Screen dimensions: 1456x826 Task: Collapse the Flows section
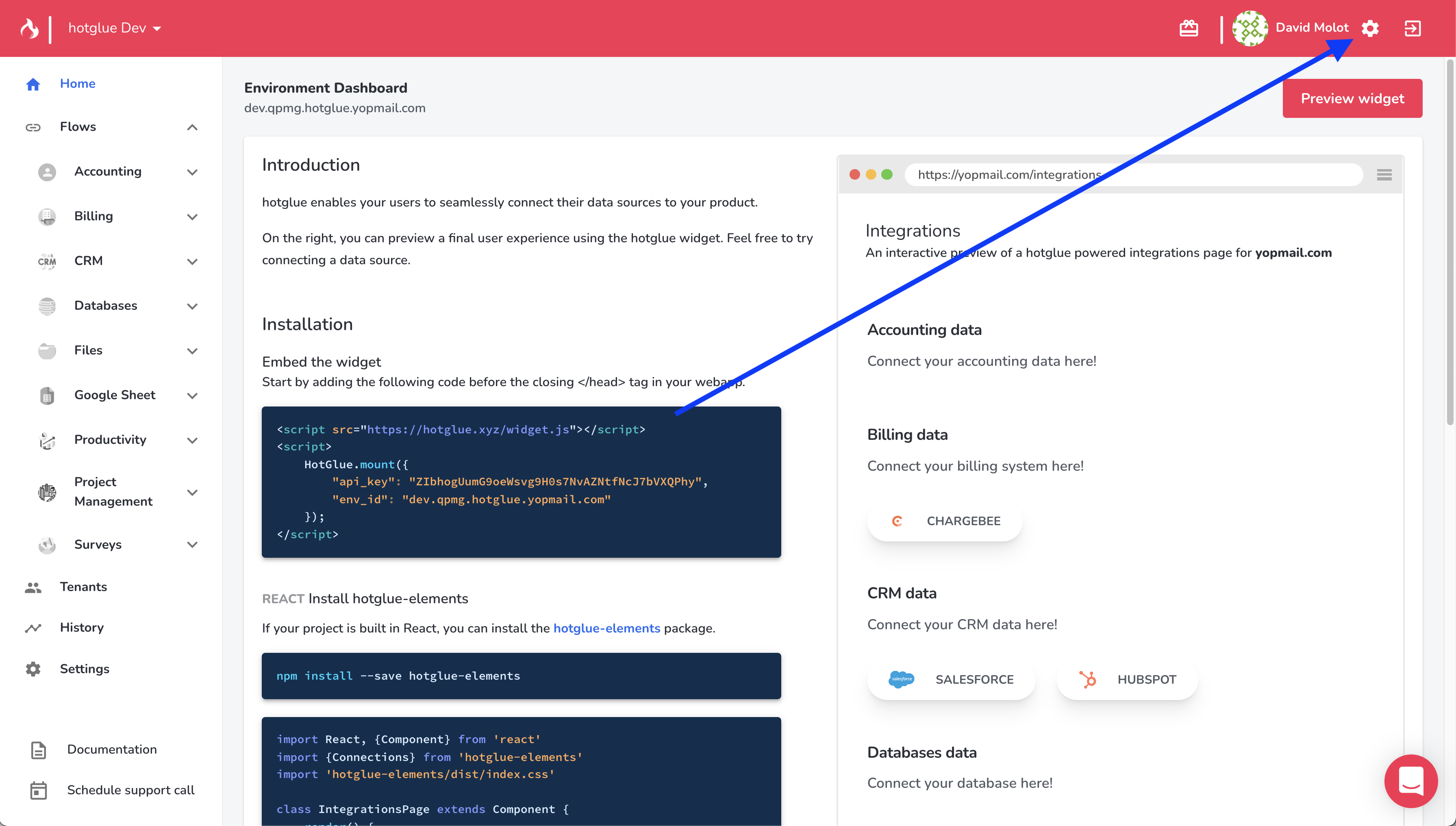[x=192, y=127]
